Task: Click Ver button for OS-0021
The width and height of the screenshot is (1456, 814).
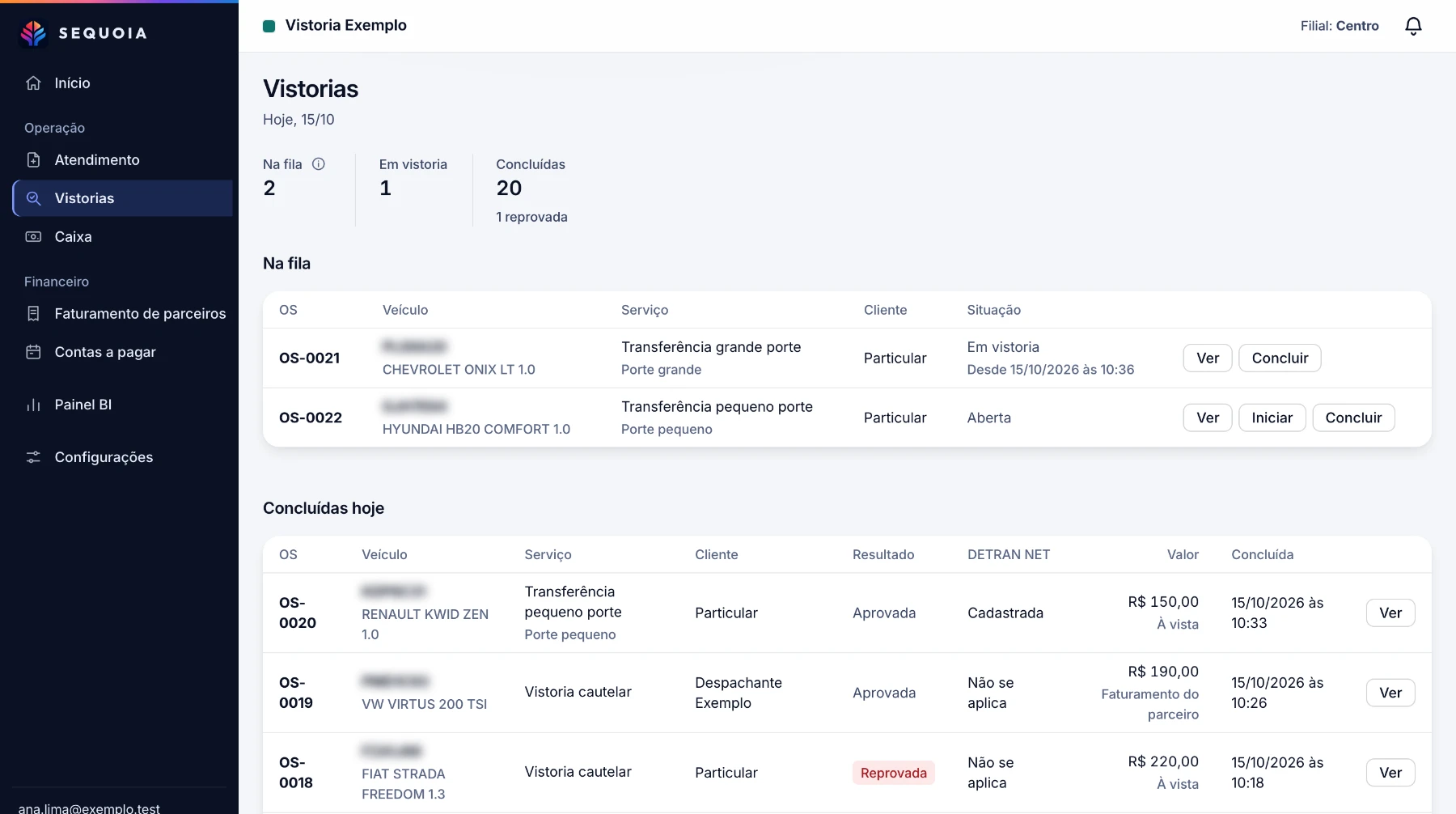Action: pos(1208,358)
